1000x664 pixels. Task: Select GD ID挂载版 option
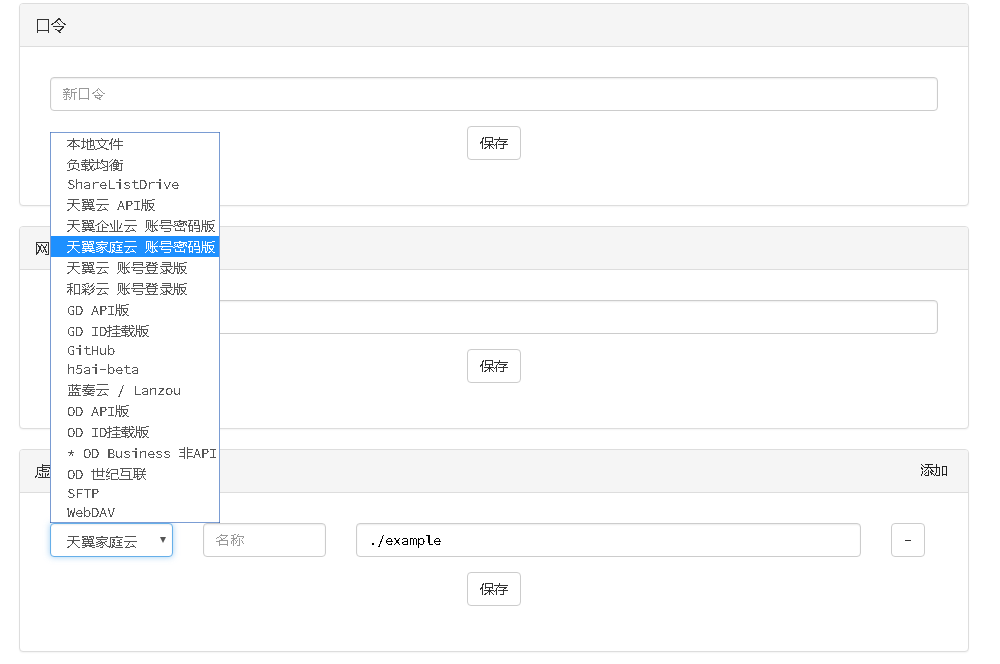(135, 331)
